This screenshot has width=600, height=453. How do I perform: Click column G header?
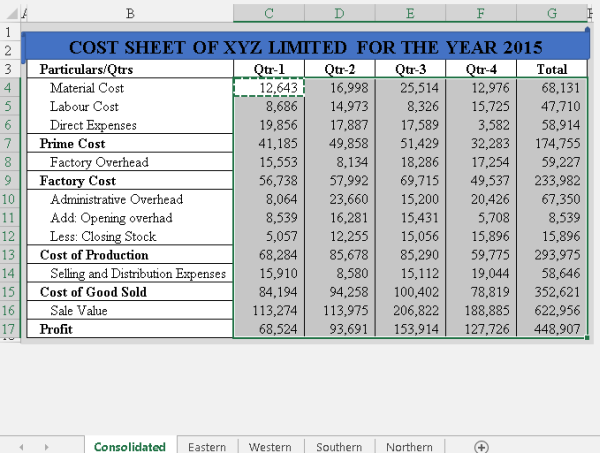point(552,12)
